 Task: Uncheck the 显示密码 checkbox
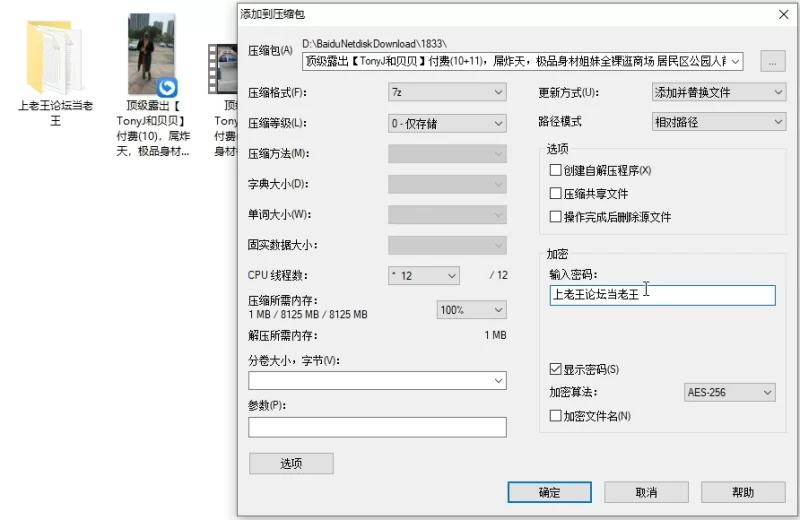555,369
